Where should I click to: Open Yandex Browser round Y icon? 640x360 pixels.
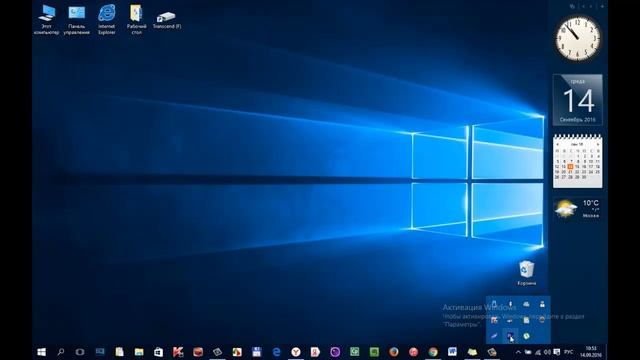point(296,352)
